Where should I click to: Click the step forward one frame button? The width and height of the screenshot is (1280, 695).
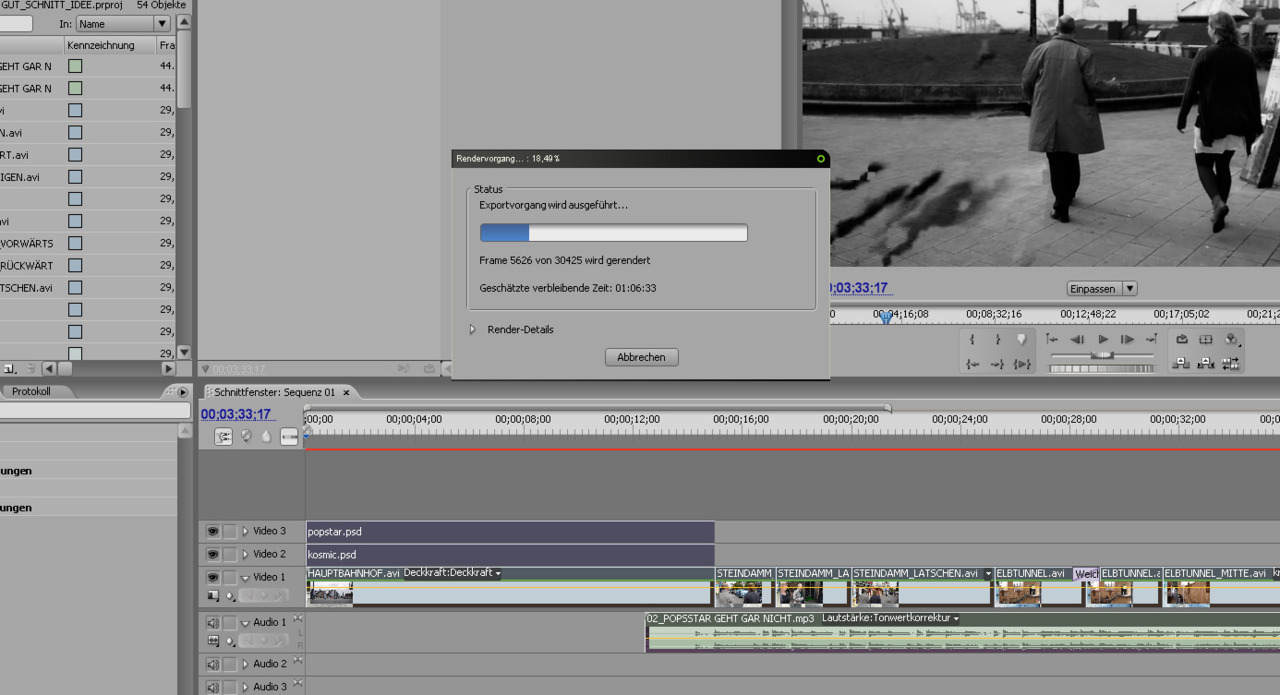coord(1127,340)
